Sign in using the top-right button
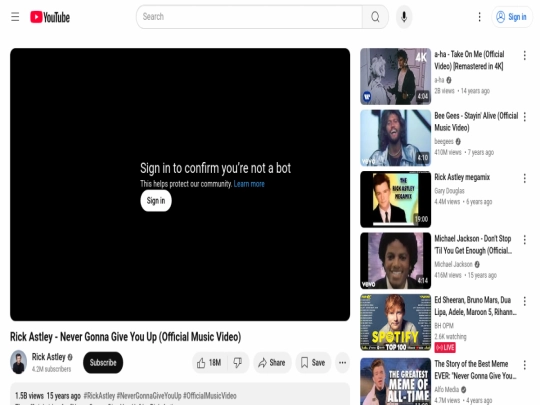This screenshot has height=405, width=540. point(511,17)
